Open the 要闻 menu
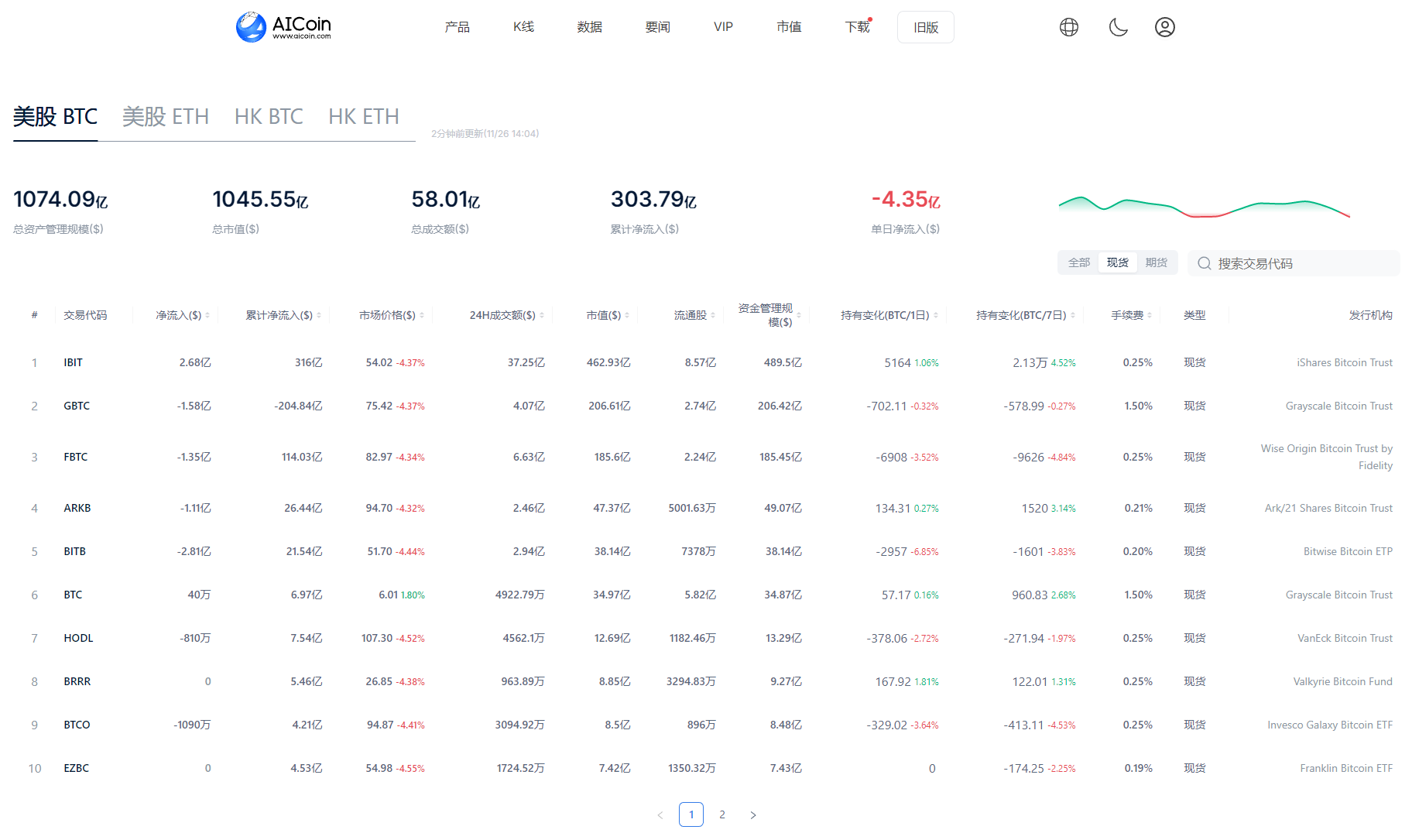This screenshot has width=1412, height=840. click(x=657, y=27)
